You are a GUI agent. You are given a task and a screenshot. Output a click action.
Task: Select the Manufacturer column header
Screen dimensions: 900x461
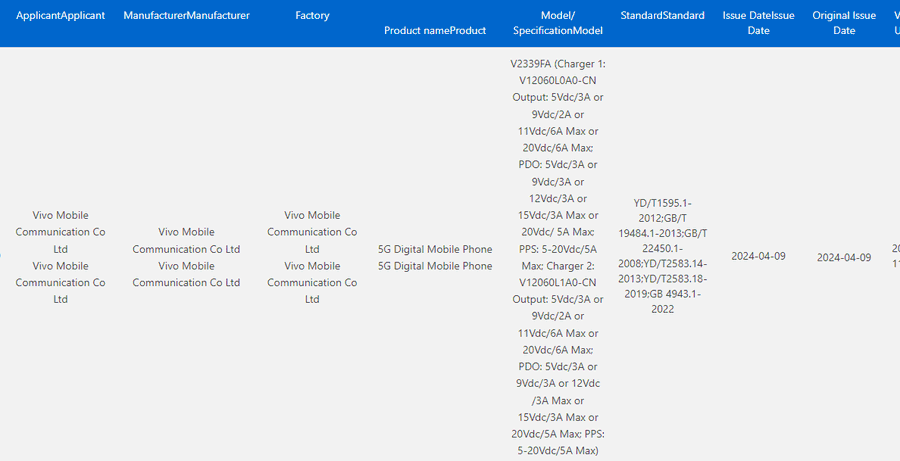click(x=186, y=16)
